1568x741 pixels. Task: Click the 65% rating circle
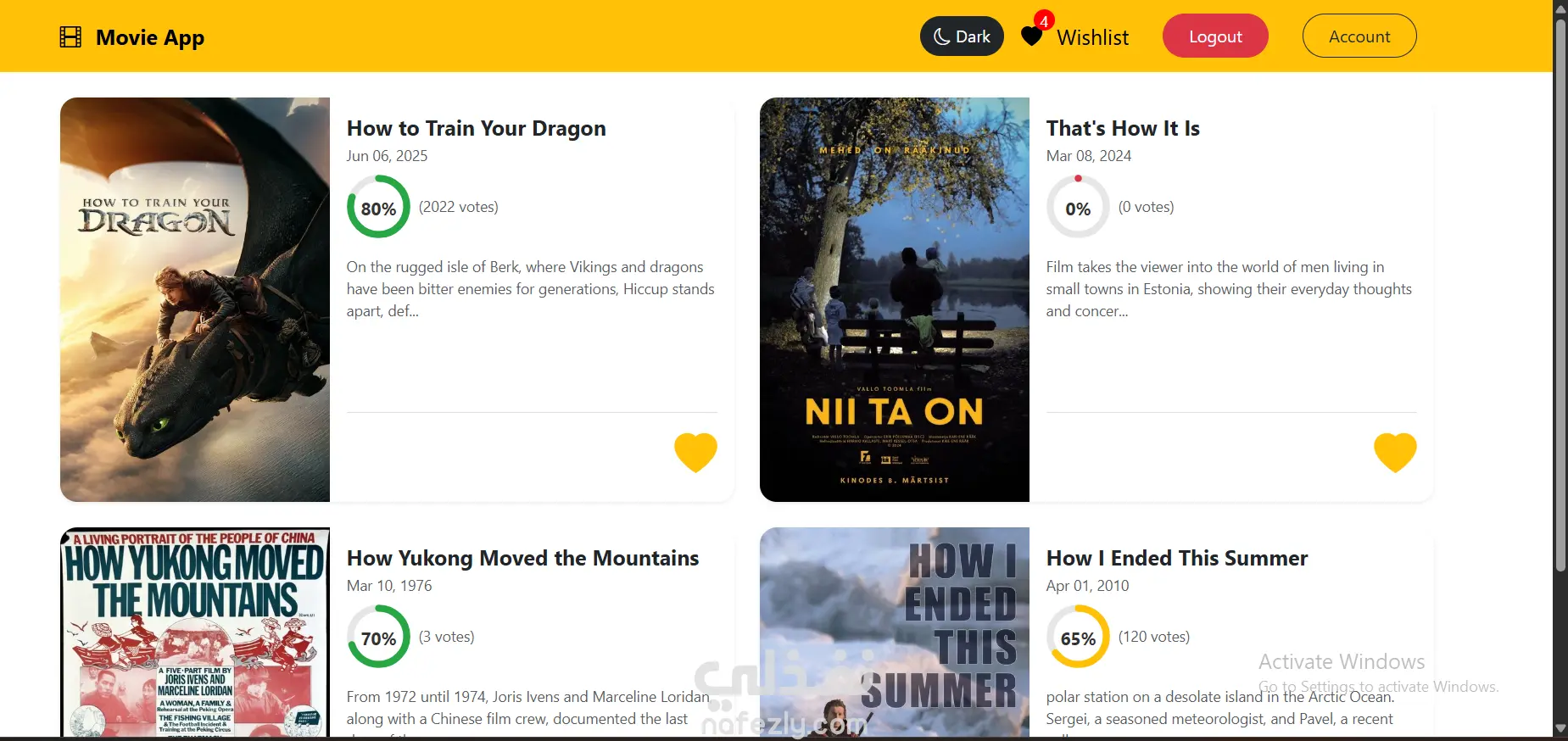(1078, 637)
